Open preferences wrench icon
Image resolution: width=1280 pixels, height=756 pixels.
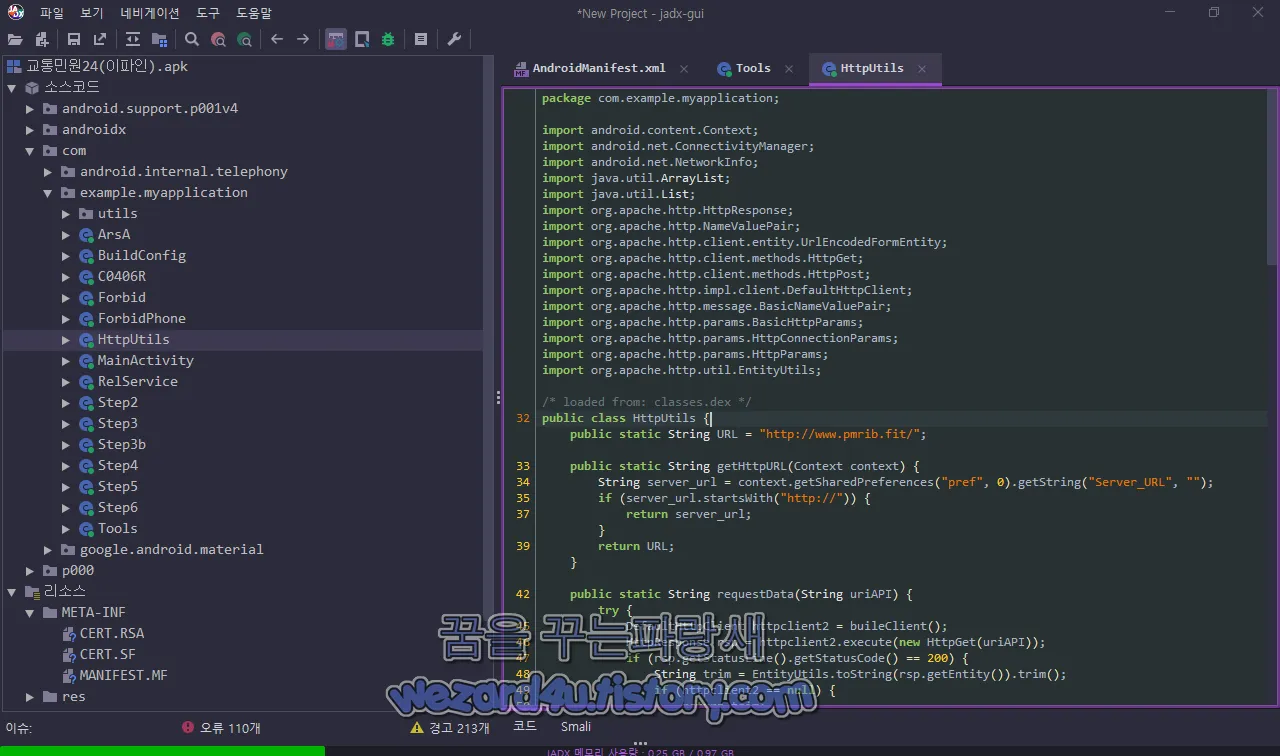(454, 40)
